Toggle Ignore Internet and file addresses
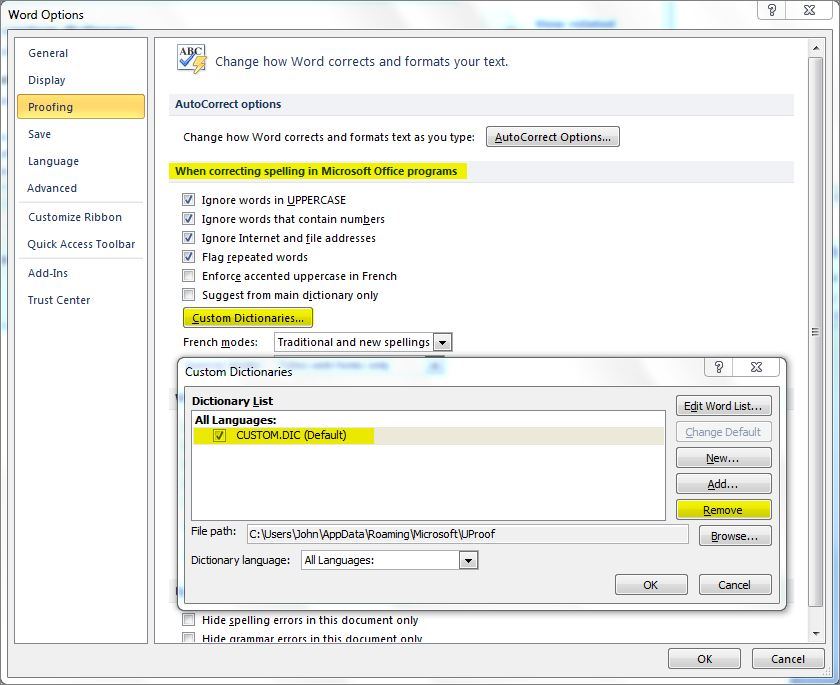This screenshot has width=840, height=685. [188, 237]
